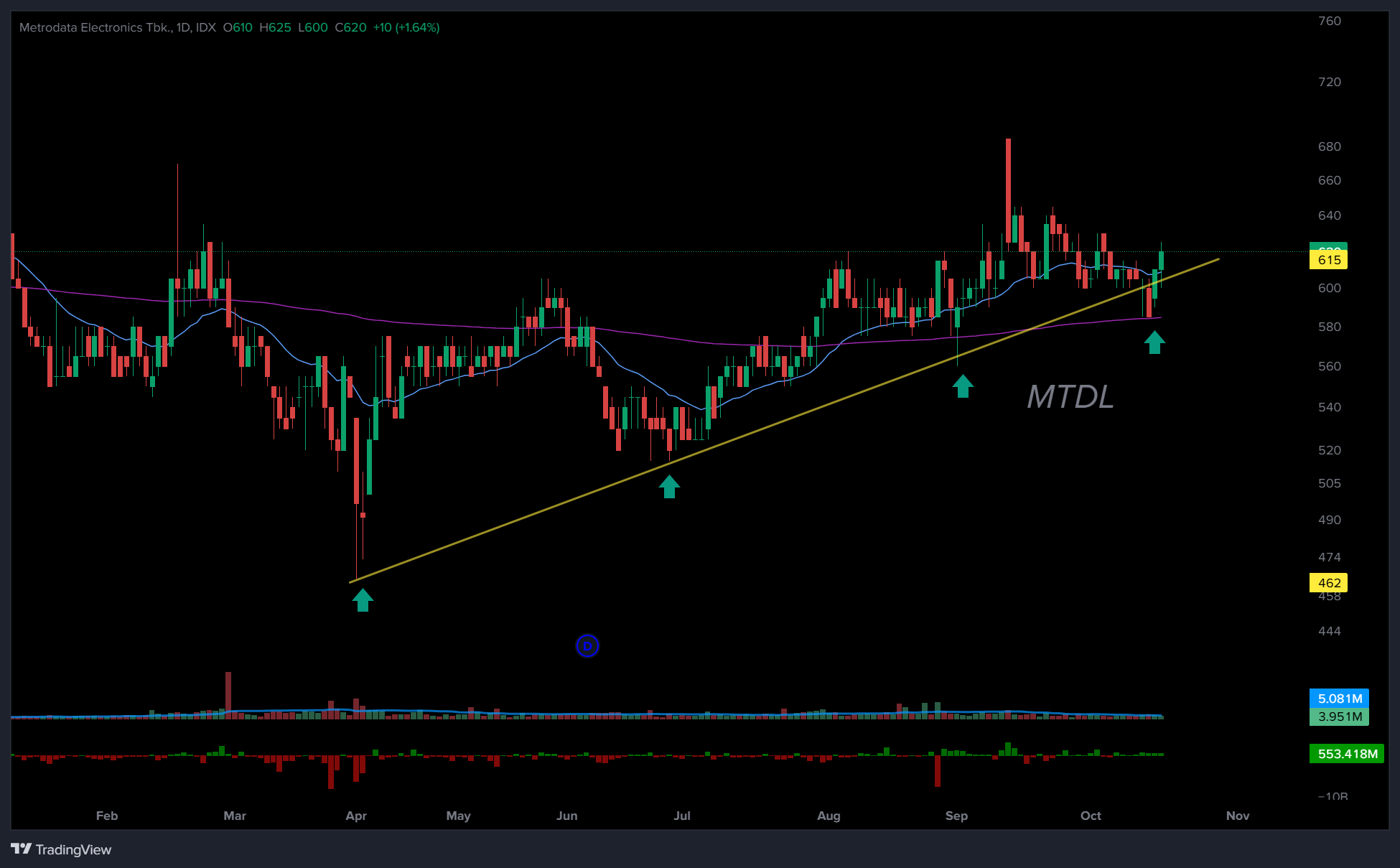Click the blue D dividend marker
This screenshot has height=868, width=1400.
[587, 646]
